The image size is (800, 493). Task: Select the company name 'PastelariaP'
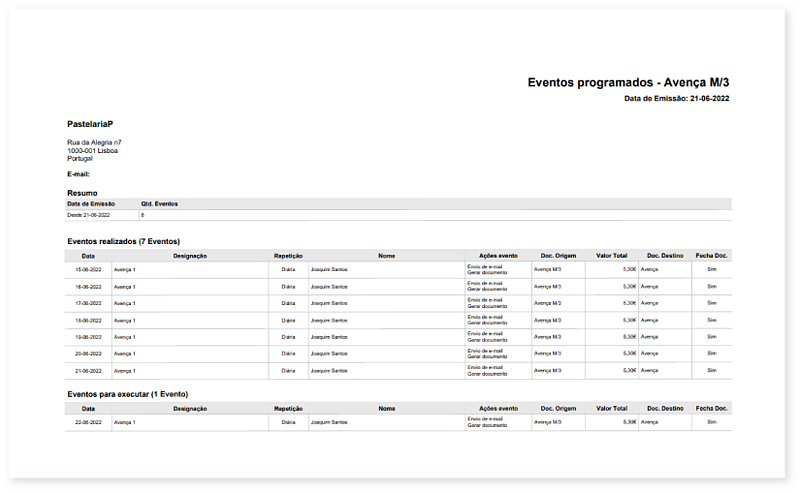pyautogui.click(x=89, y=124)
